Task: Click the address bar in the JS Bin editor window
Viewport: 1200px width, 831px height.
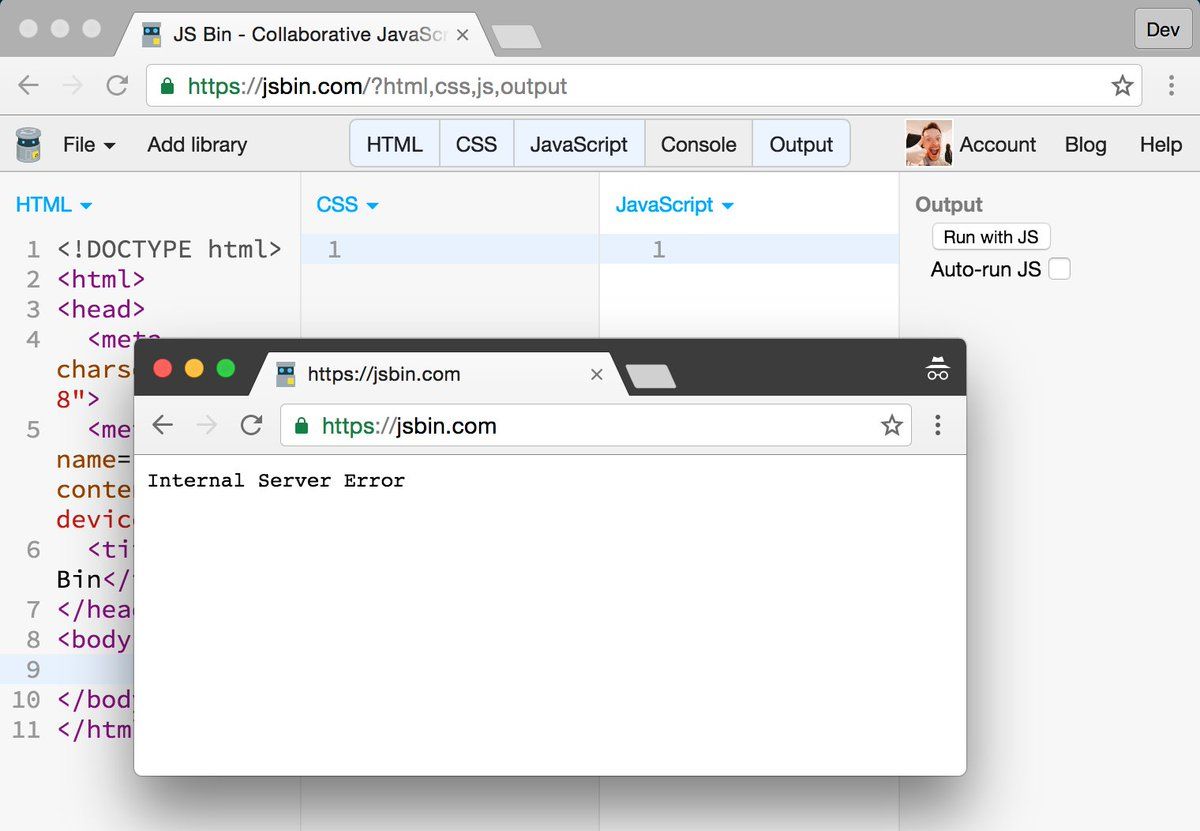Action: (x=645, y=86)
